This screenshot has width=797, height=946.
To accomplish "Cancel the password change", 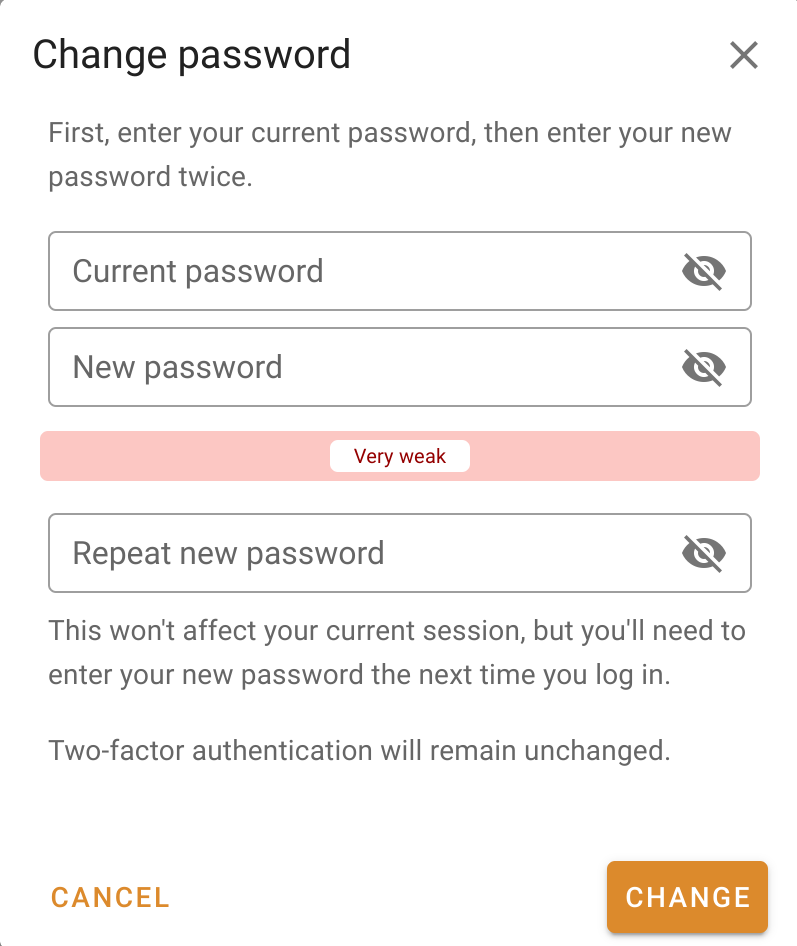I will (x=110, y=897).
